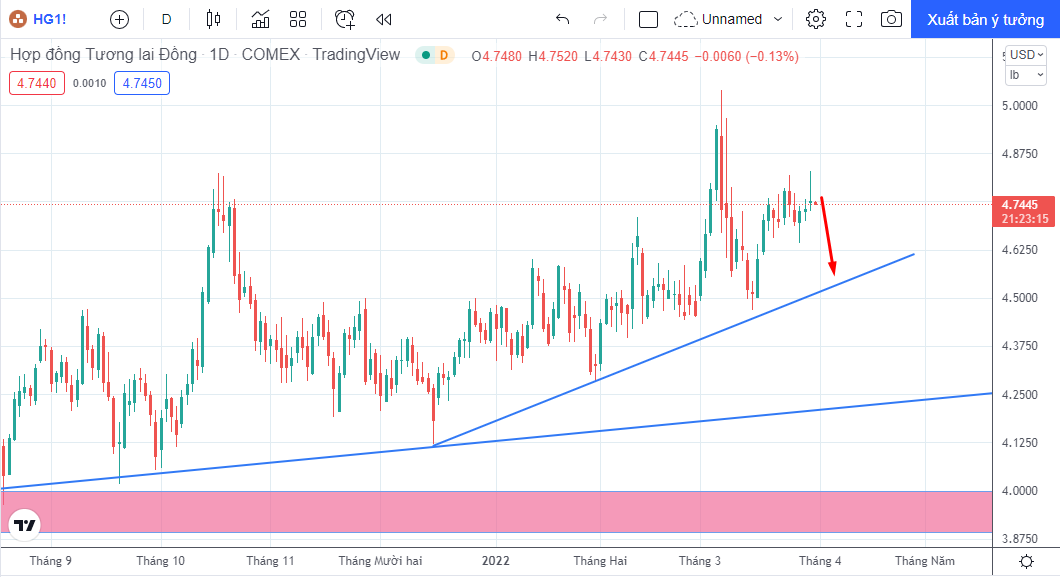This screenshot has width=1060, height=577.
Task: Open the indicator templates grid icon
Action: point(298,19)
